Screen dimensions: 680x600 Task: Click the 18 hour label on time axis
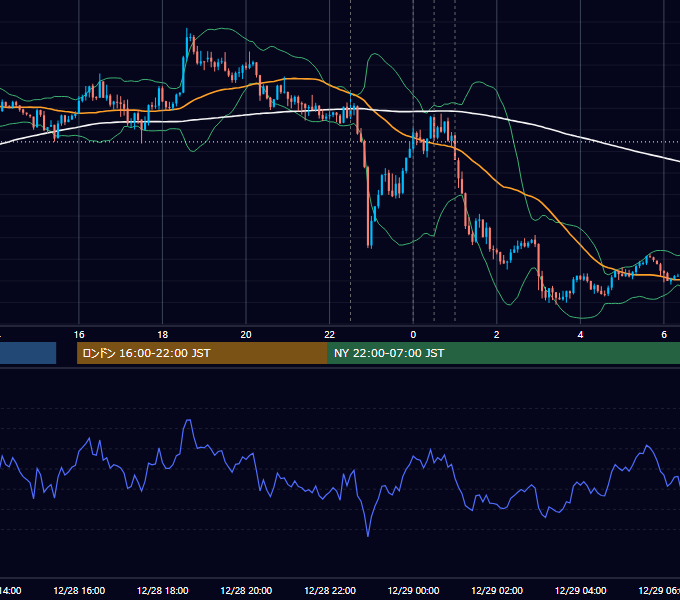[163, 335]
